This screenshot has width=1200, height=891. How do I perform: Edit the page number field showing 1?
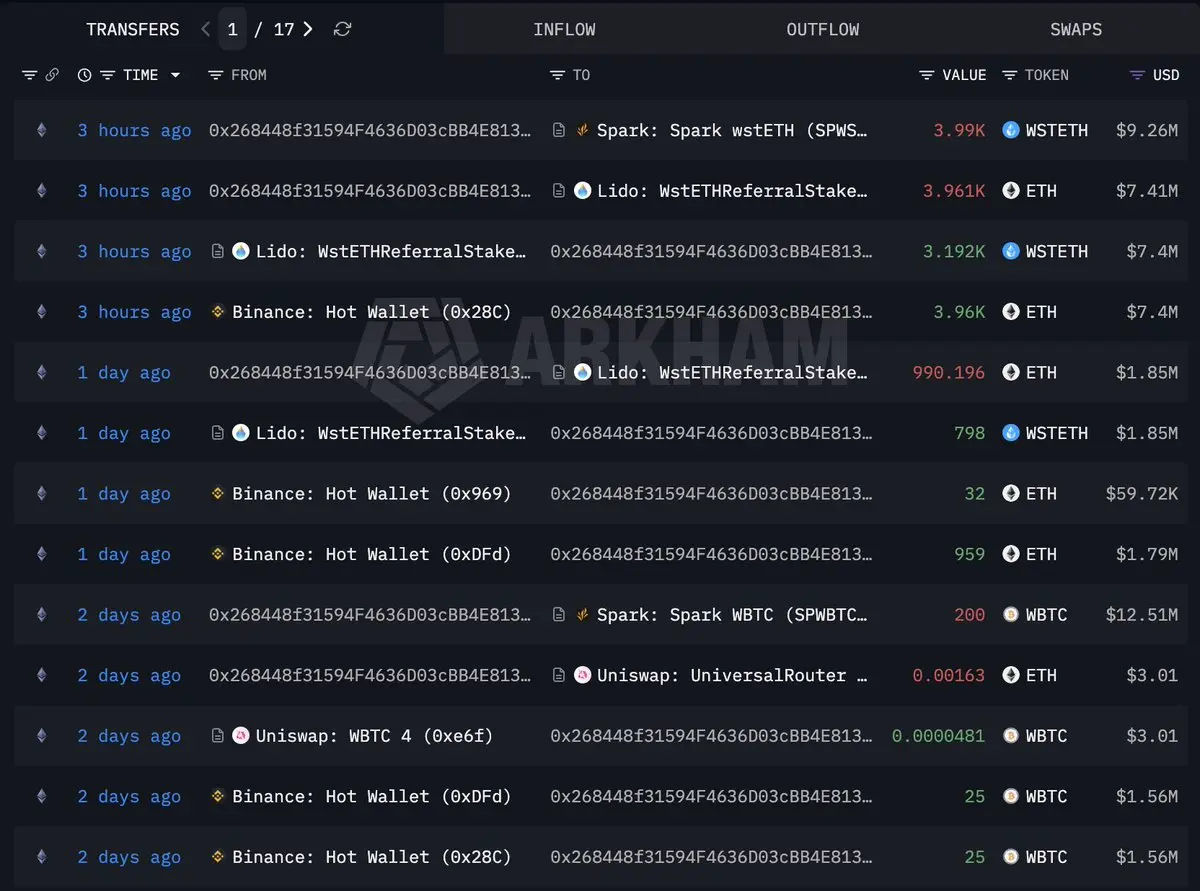pyautogui.click(x=232, y=29)
